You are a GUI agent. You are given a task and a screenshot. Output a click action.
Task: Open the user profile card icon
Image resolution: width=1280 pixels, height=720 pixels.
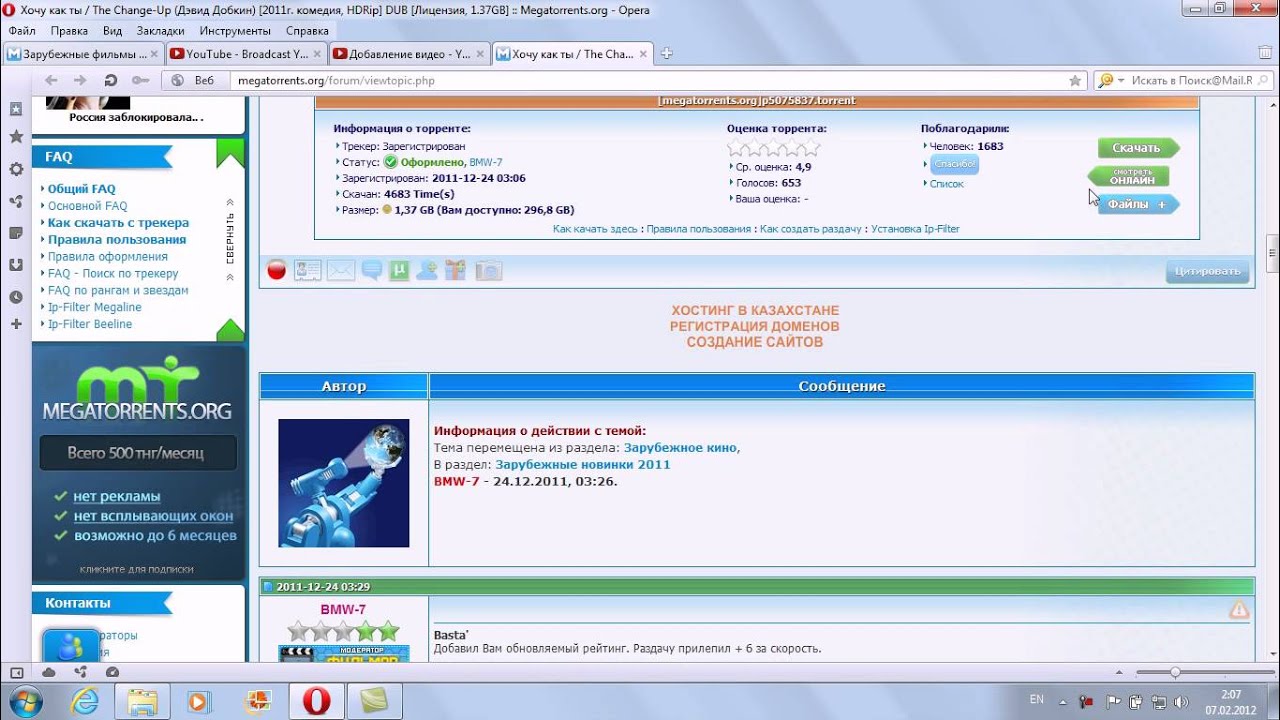(x=308, y=270)
